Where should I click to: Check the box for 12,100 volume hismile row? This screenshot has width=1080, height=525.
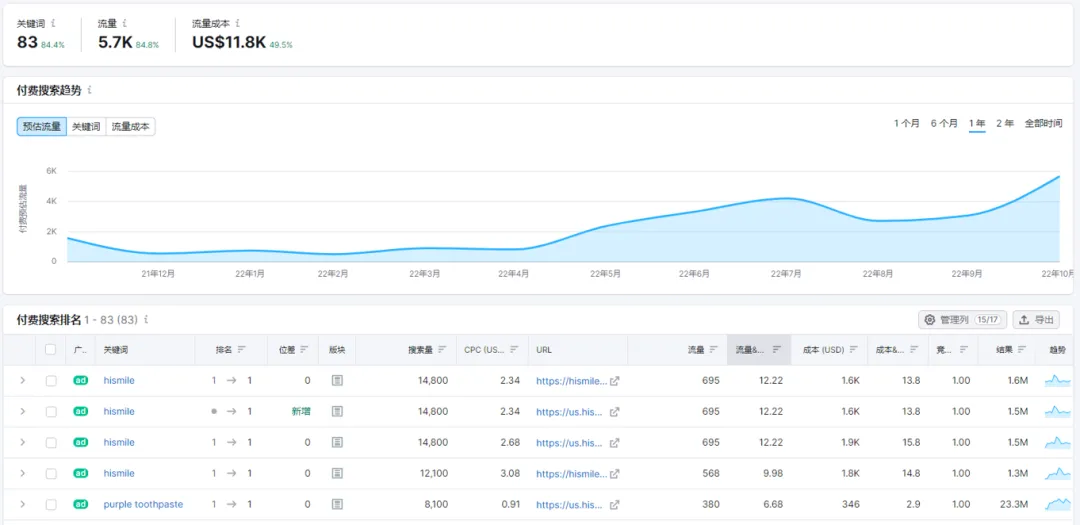pyautogui.click(x=51, y=473)
